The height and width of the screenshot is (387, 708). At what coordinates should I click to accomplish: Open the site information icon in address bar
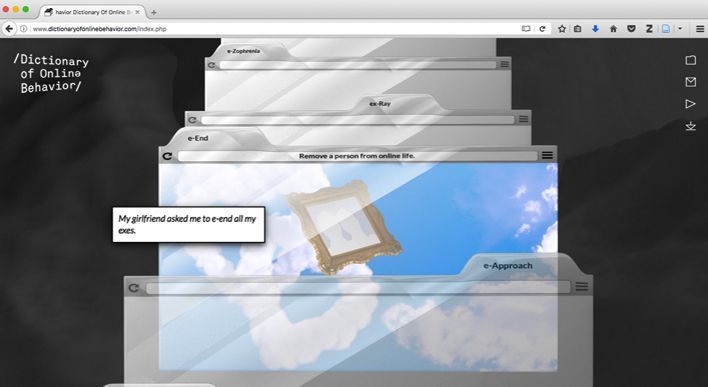coord(23,29)
